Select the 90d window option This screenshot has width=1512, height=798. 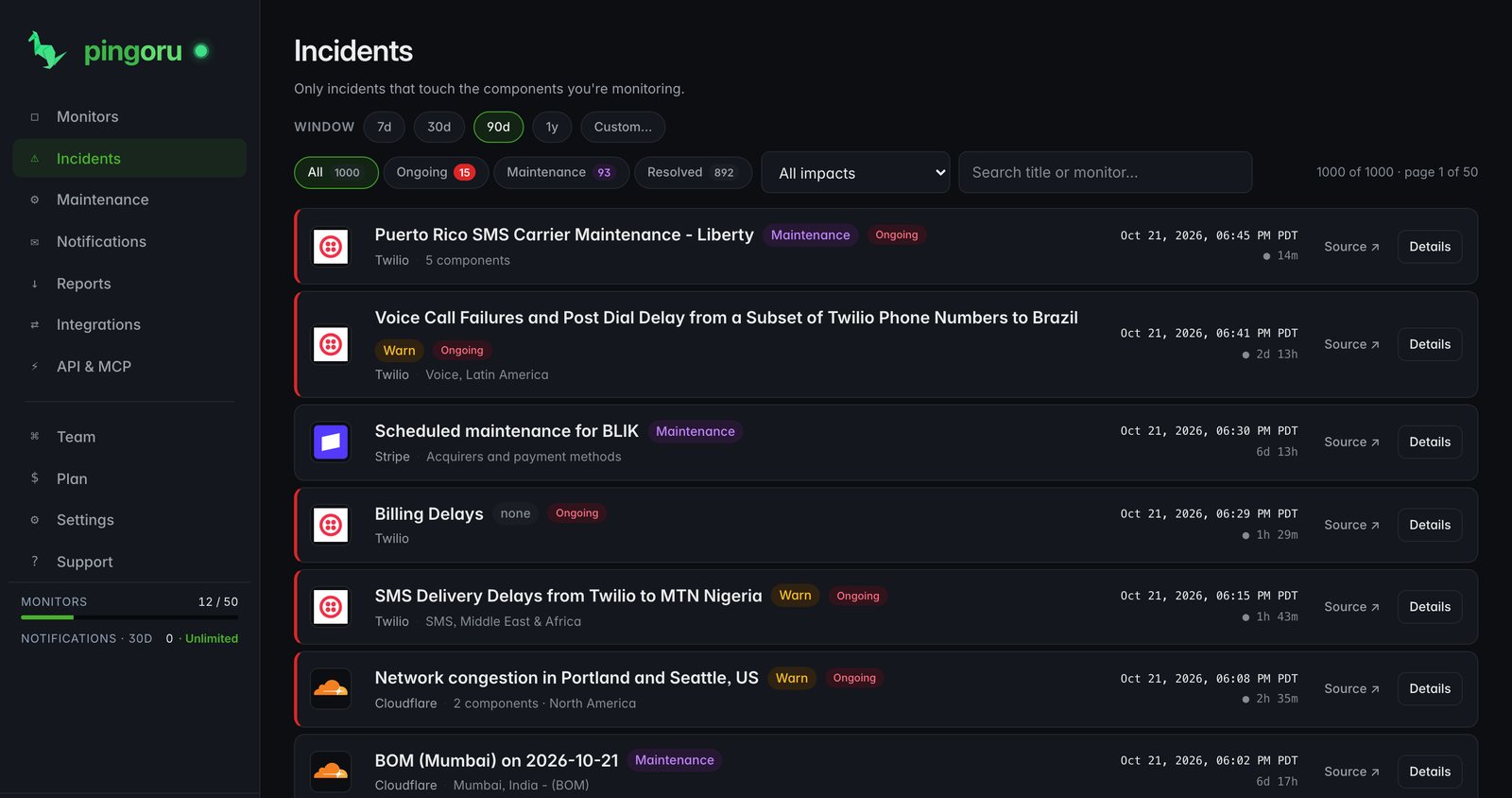click(498, 127)
